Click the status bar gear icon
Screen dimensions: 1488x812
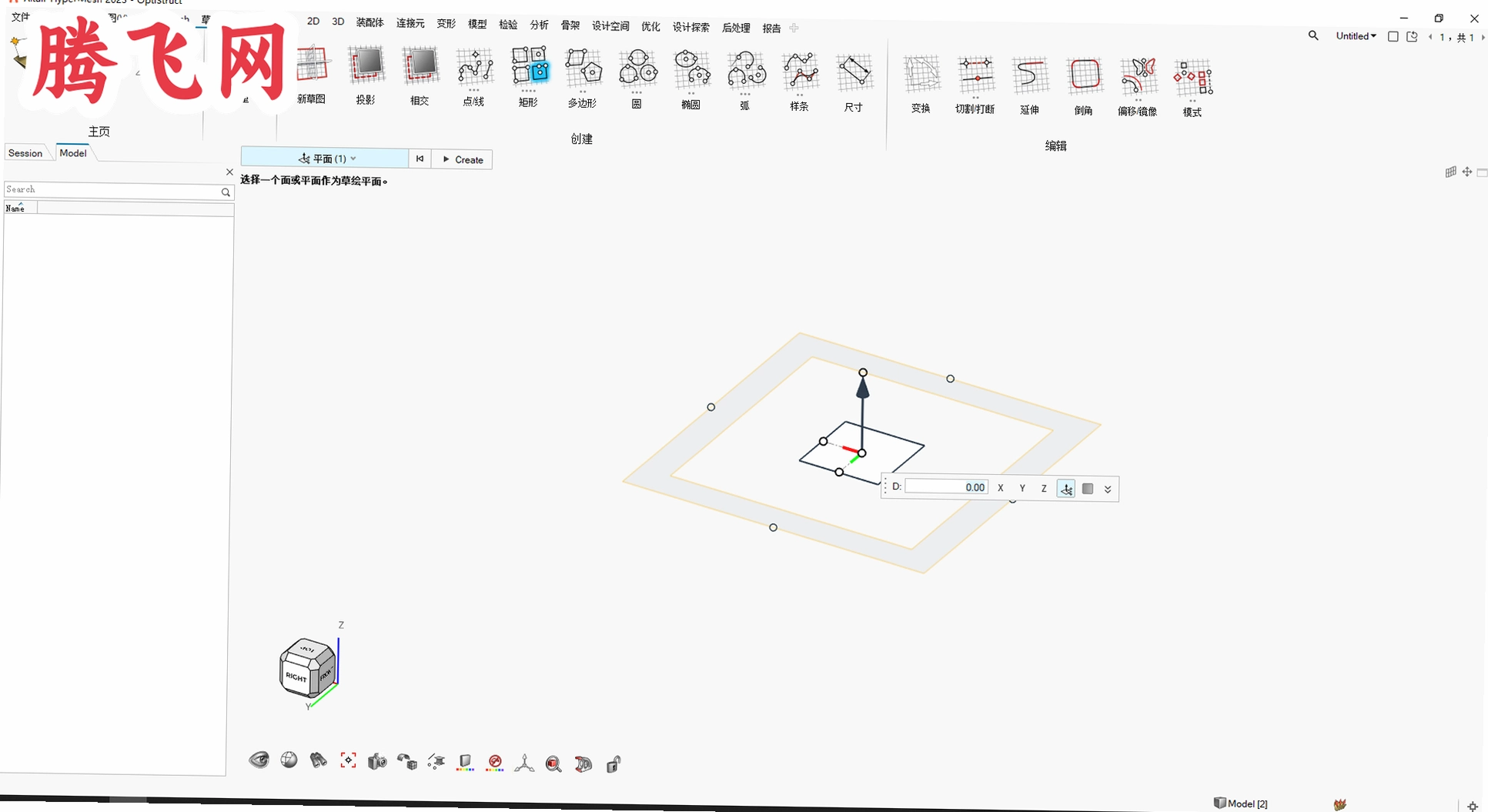pos(1472,806)
